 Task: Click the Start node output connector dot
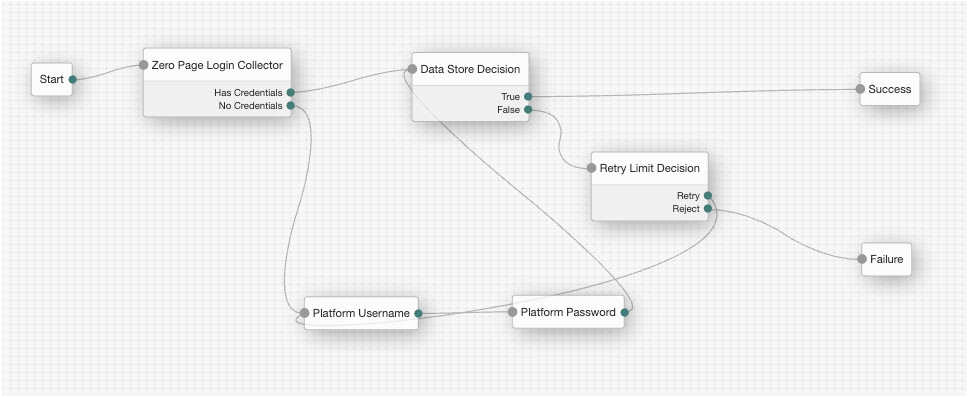pos(72,79)
